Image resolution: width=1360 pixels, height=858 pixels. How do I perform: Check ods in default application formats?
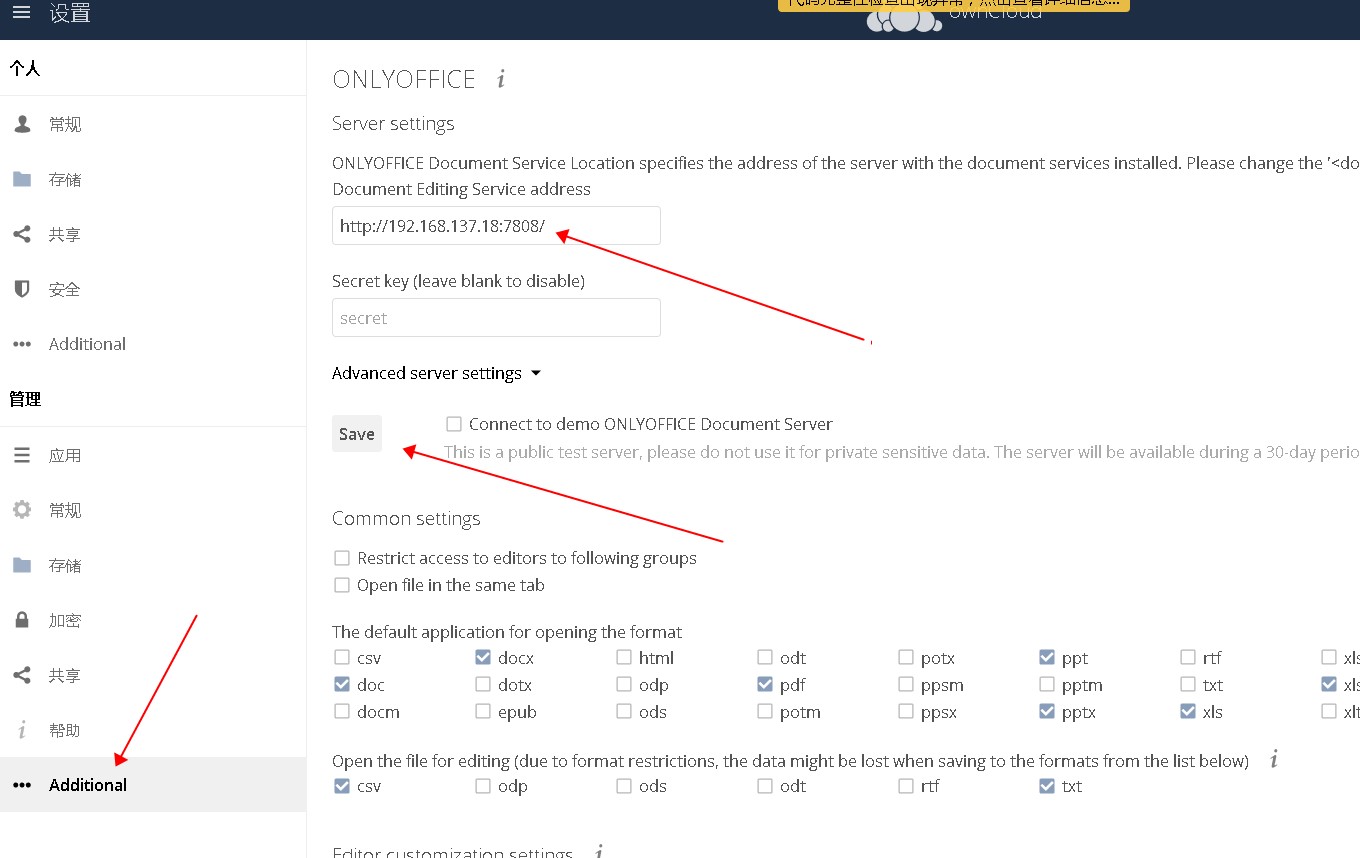(624, 712)
